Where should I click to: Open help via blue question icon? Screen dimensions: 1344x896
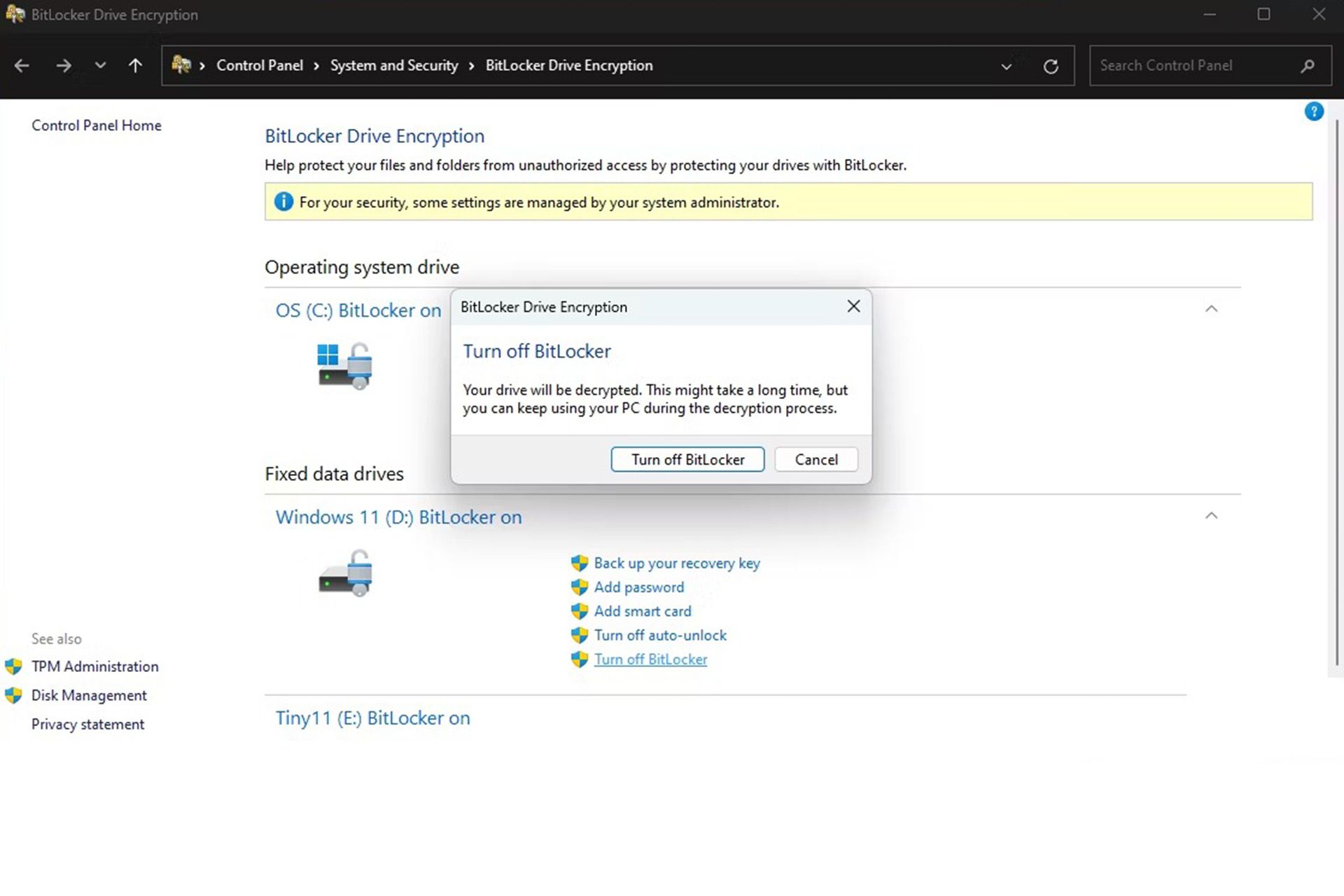[x=1314, y=111]
